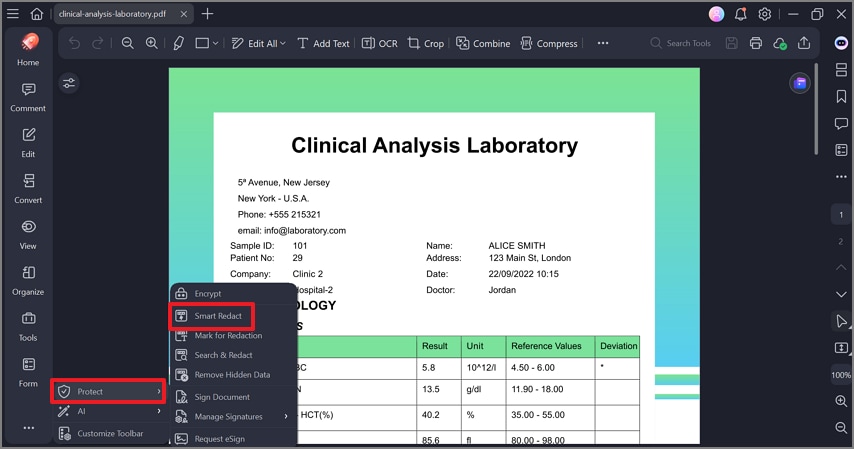Open the Organize sidebar tool

(28, 281)
